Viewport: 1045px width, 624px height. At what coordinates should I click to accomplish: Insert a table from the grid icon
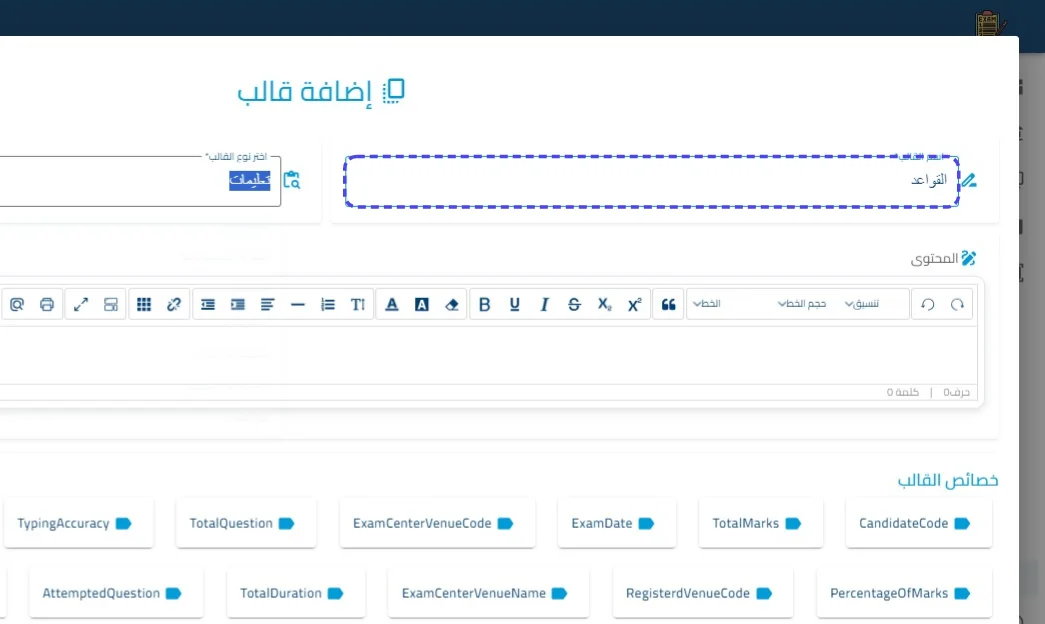pyautogui.click(x=144, y=305)
